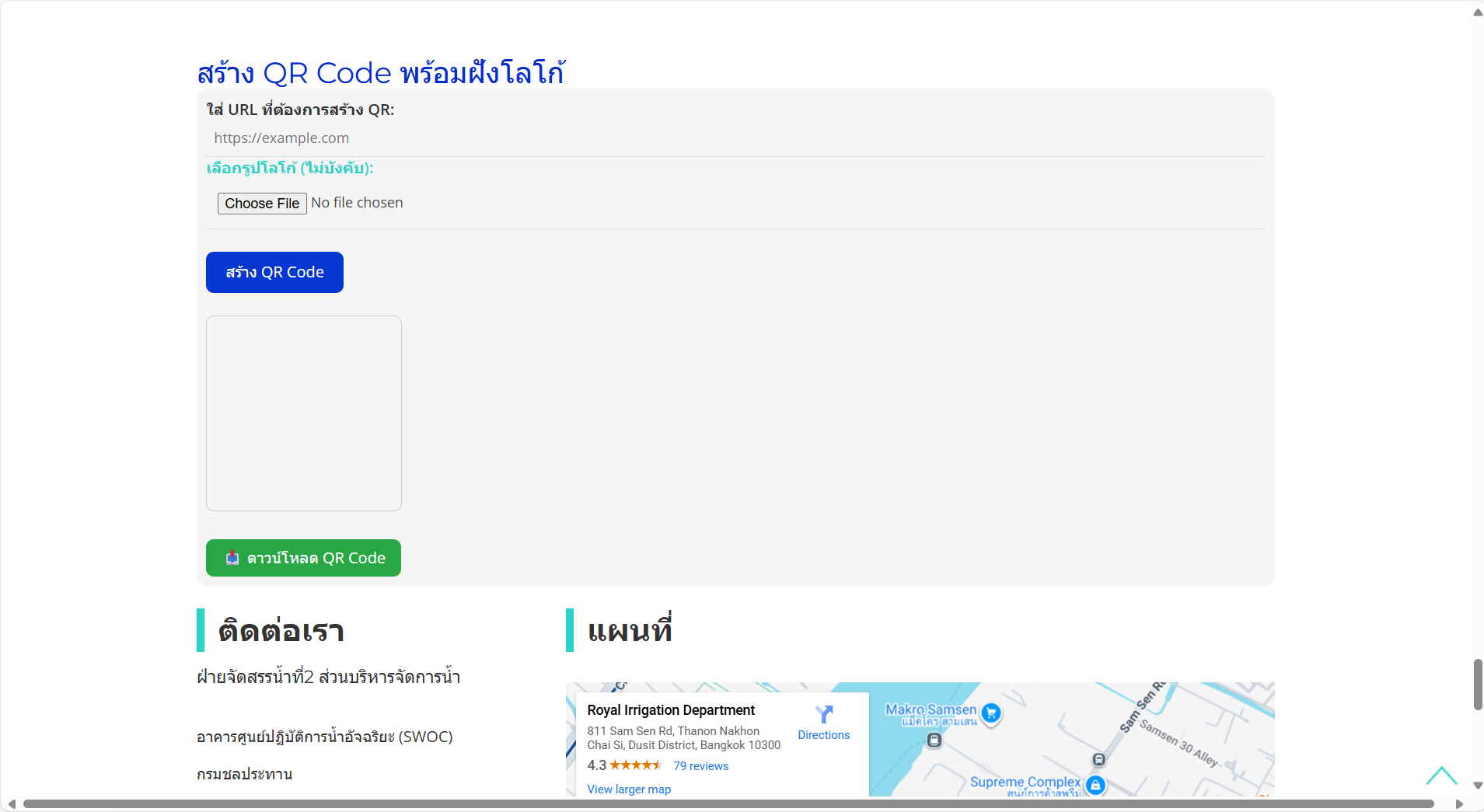Click the vertical scrollbar down arrow

tap(1477, 786)
